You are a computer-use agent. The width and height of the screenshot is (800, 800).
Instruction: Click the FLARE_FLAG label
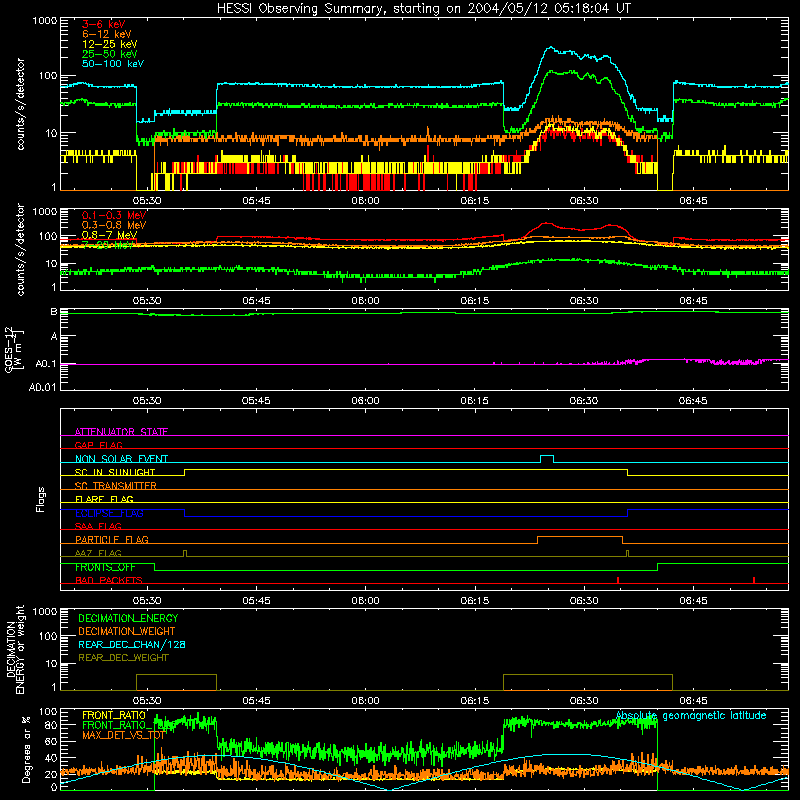[104, 499]
